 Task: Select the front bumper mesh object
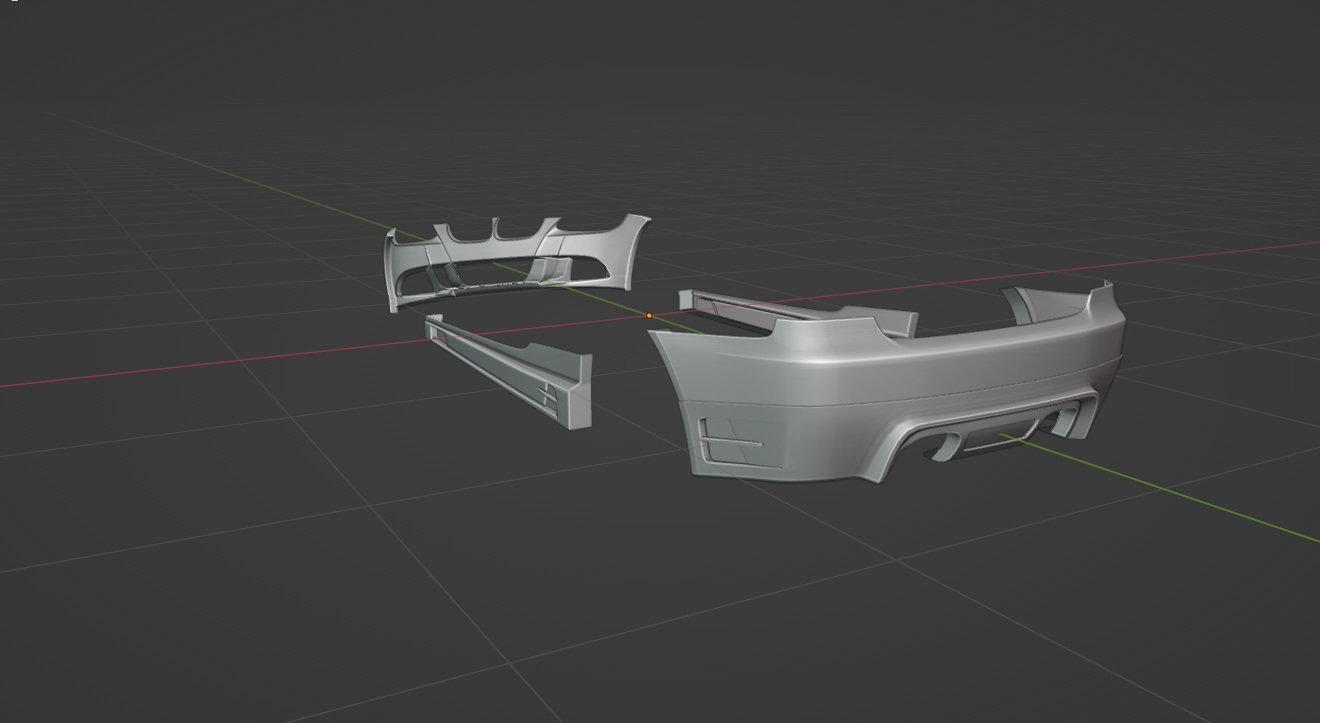(600, 262)
